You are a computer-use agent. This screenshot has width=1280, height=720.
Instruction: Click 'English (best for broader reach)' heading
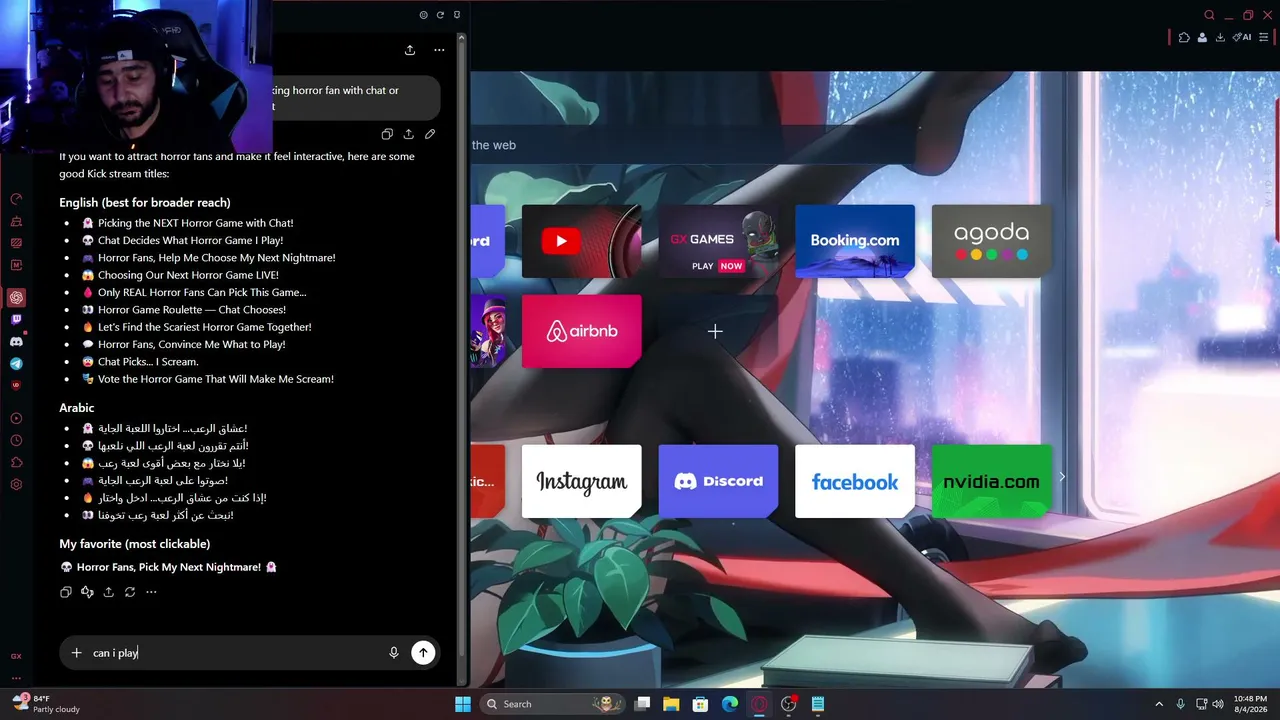[x=145, y=203]
